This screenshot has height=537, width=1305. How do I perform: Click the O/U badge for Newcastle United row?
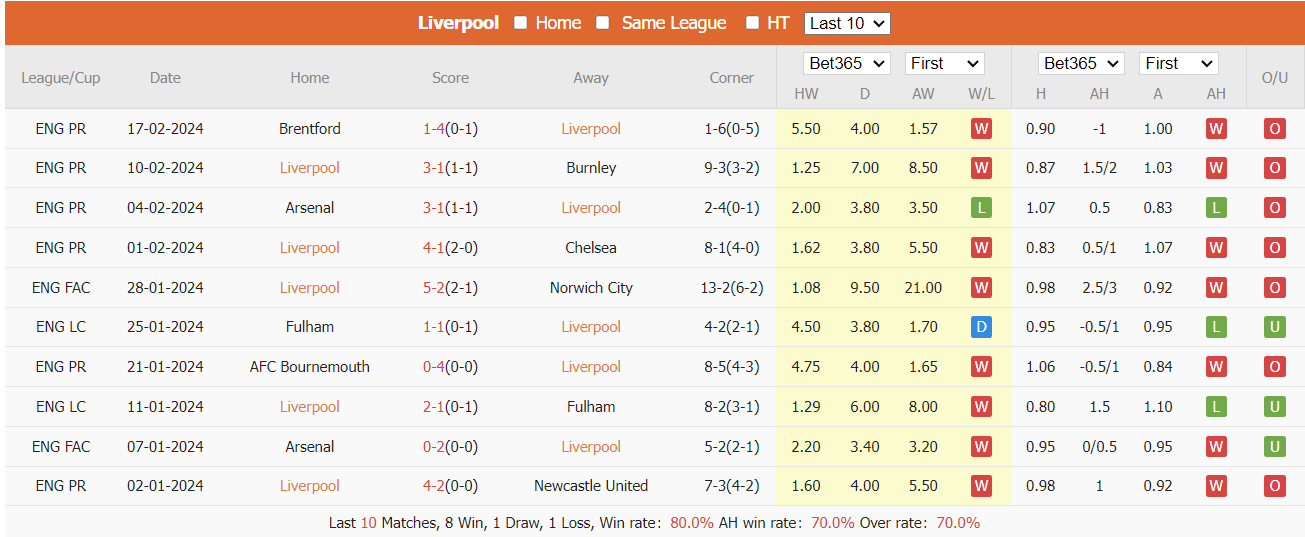click(x=1274, y=486)
